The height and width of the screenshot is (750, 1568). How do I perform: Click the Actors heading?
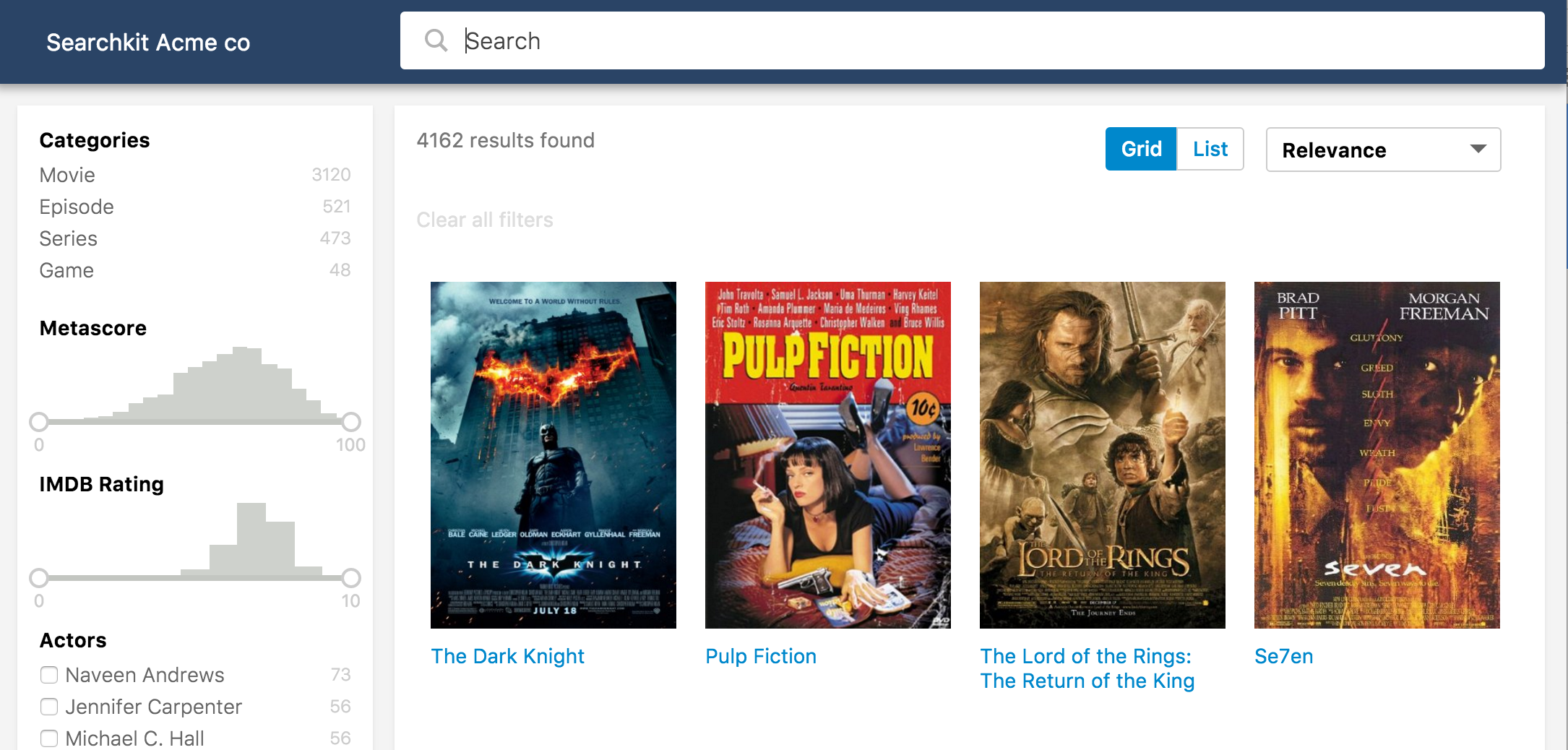pos(73,640)
